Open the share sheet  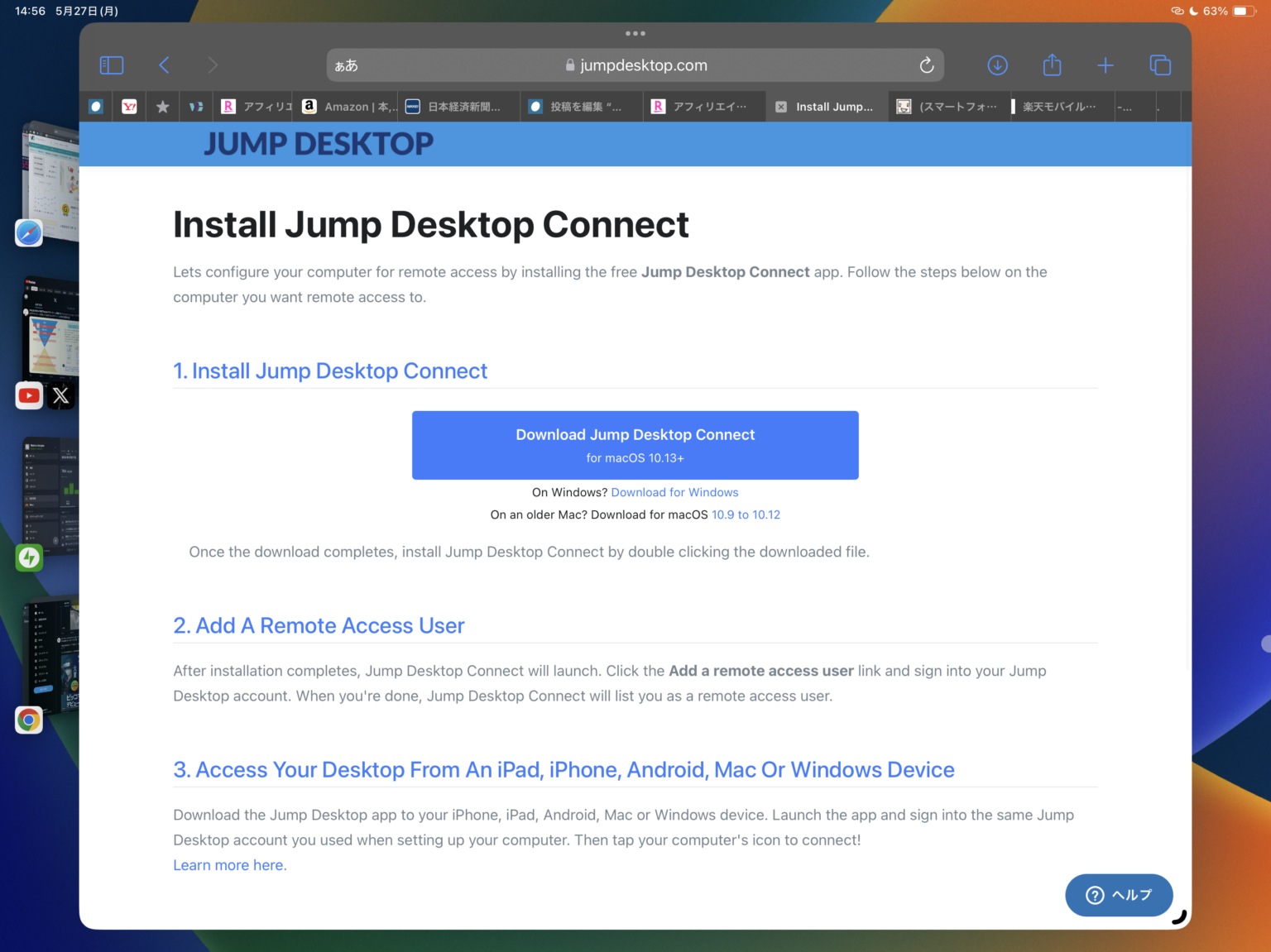pyautogui.click(x=1052, y=65)
